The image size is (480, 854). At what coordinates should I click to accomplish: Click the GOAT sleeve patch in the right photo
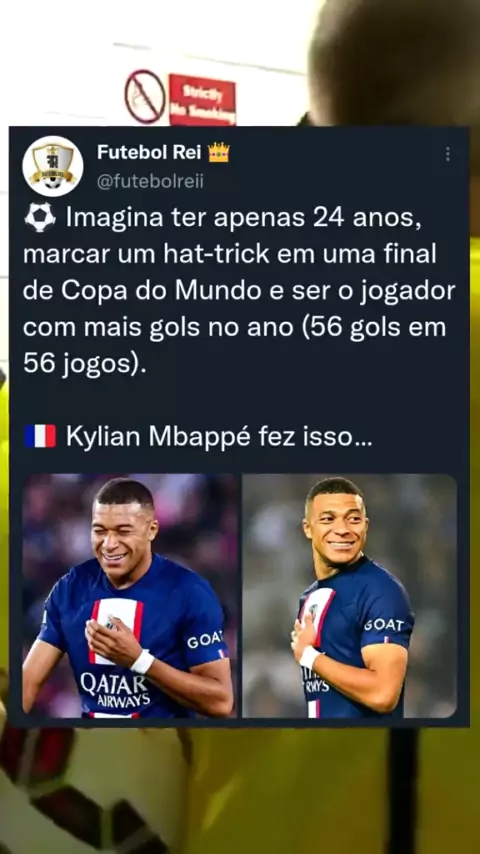pos(384,625)
